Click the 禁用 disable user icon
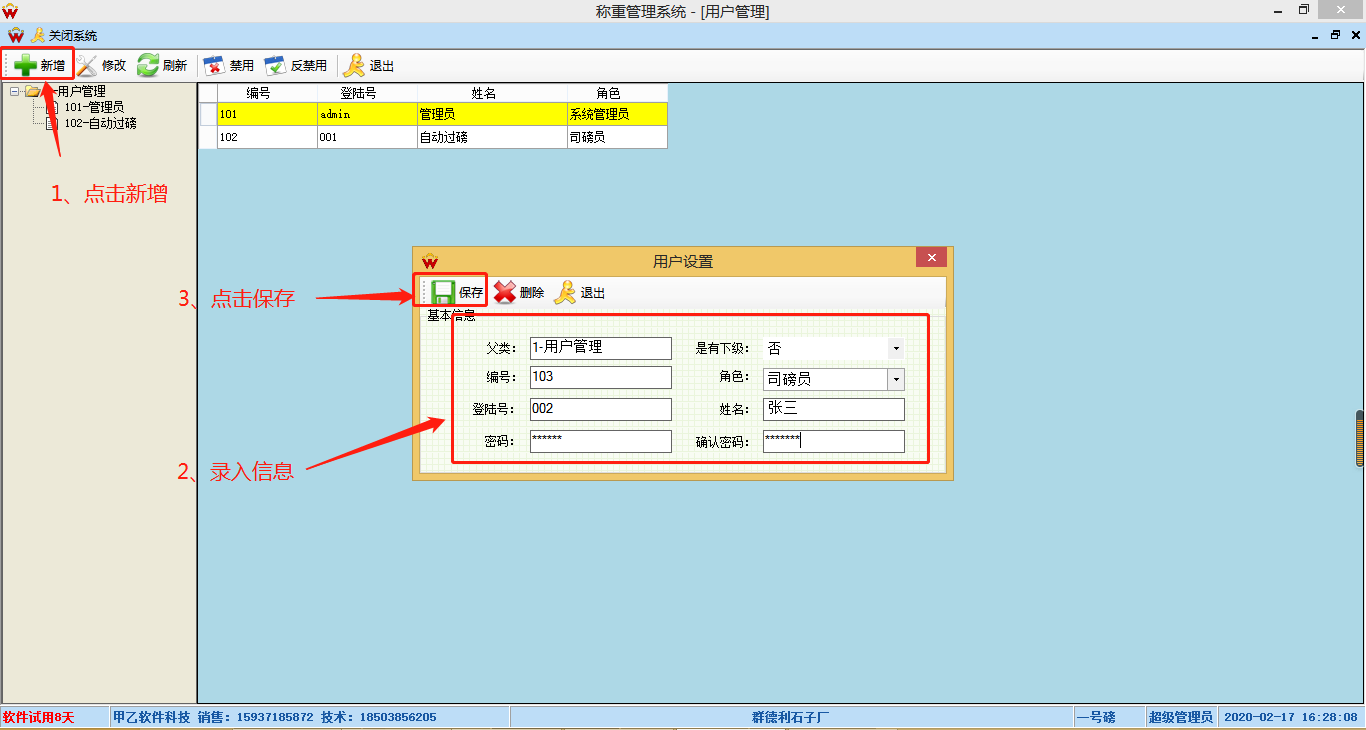 tap(214, 66)
